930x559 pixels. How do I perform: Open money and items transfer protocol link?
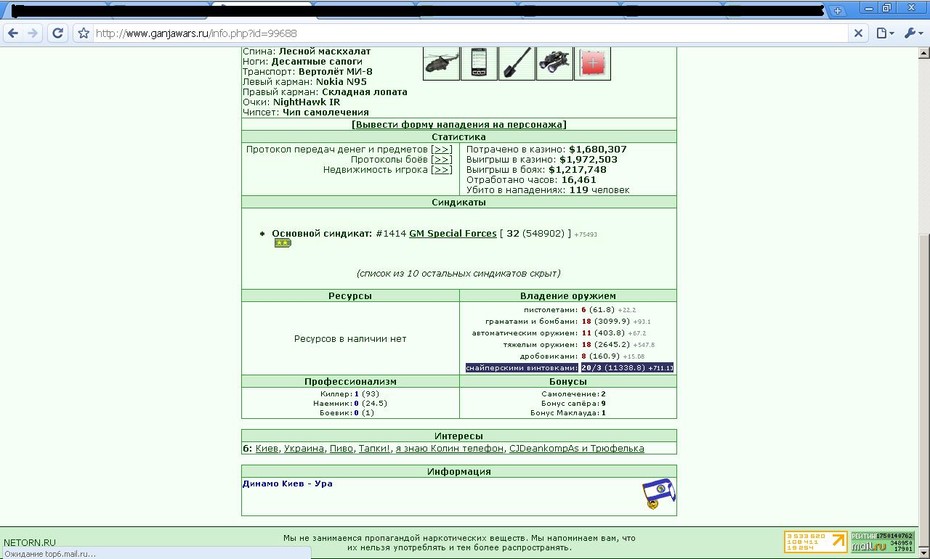[441, 150]
